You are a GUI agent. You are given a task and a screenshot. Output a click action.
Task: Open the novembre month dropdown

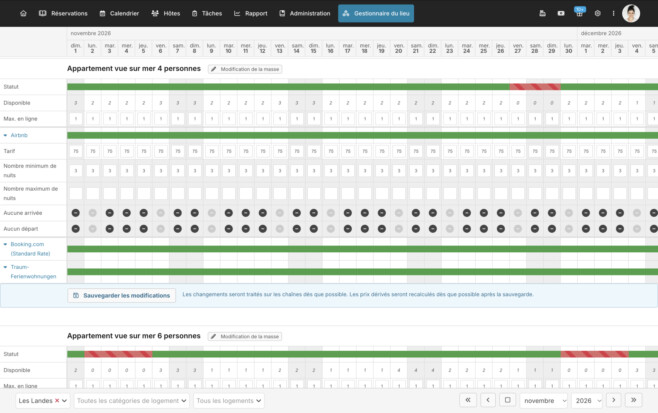click(544, 400)
